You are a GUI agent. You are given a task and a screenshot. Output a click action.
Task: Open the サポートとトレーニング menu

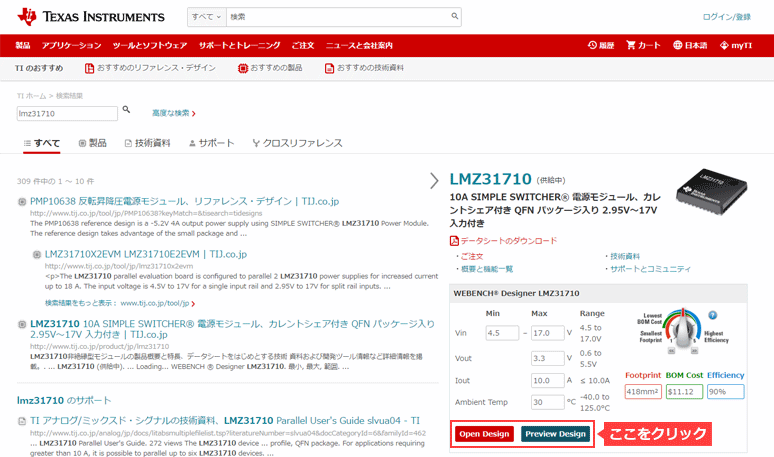[x=239, y=45]
